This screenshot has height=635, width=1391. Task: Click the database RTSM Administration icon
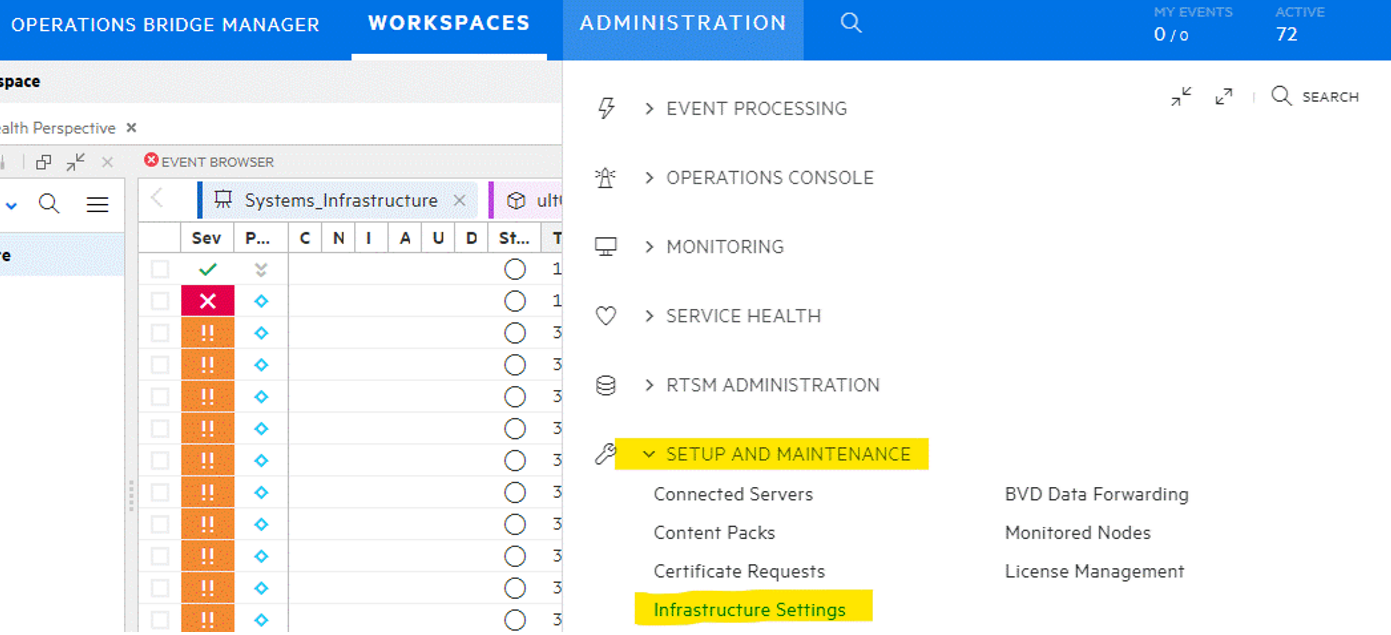coord(606,385)
